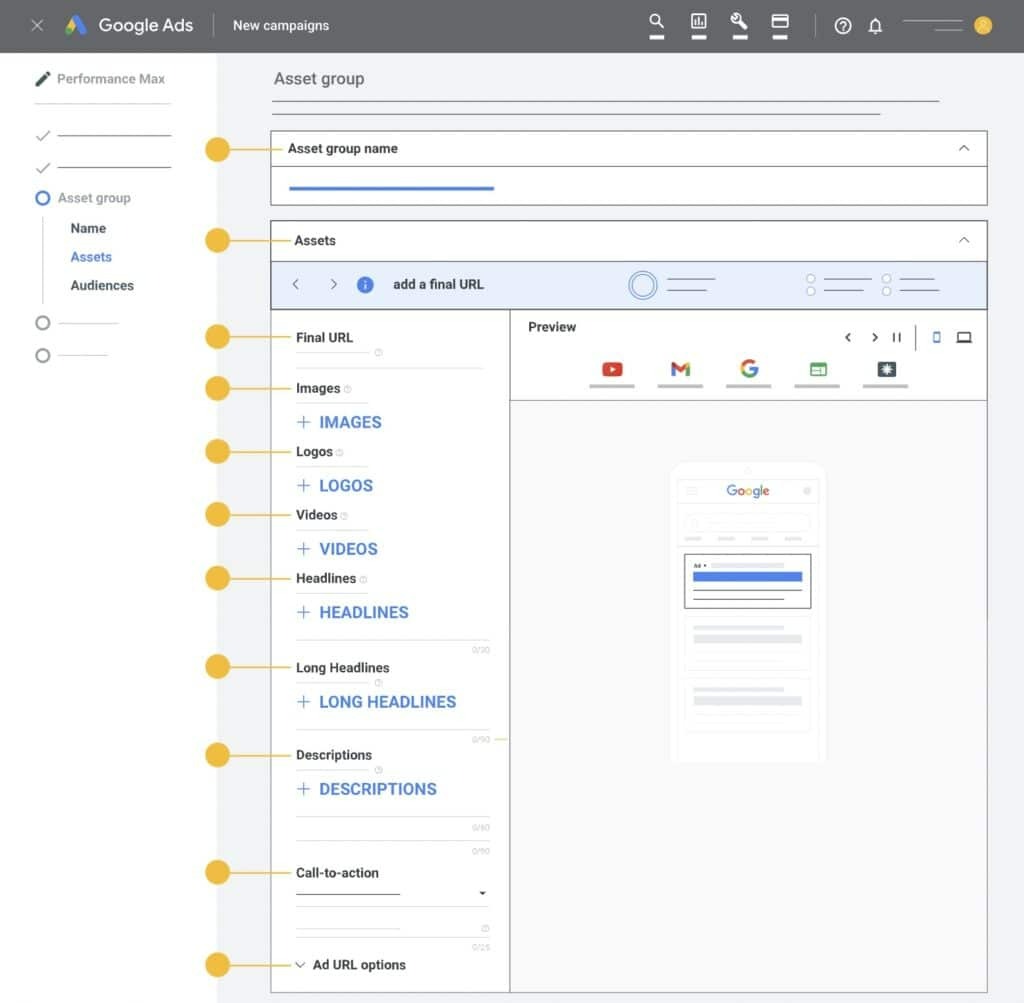Click the add IMAGES button

(x=340, y=422)
